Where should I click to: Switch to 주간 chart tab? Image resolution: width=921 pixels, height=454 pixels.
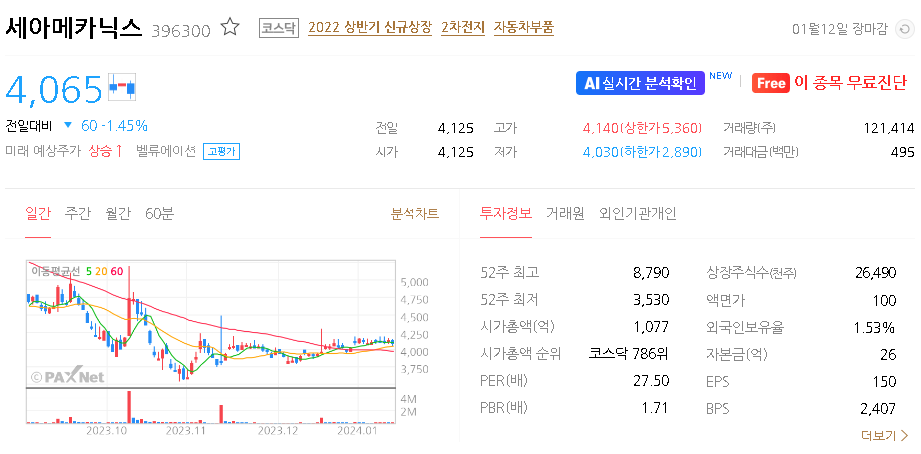[x=78, y=214]
